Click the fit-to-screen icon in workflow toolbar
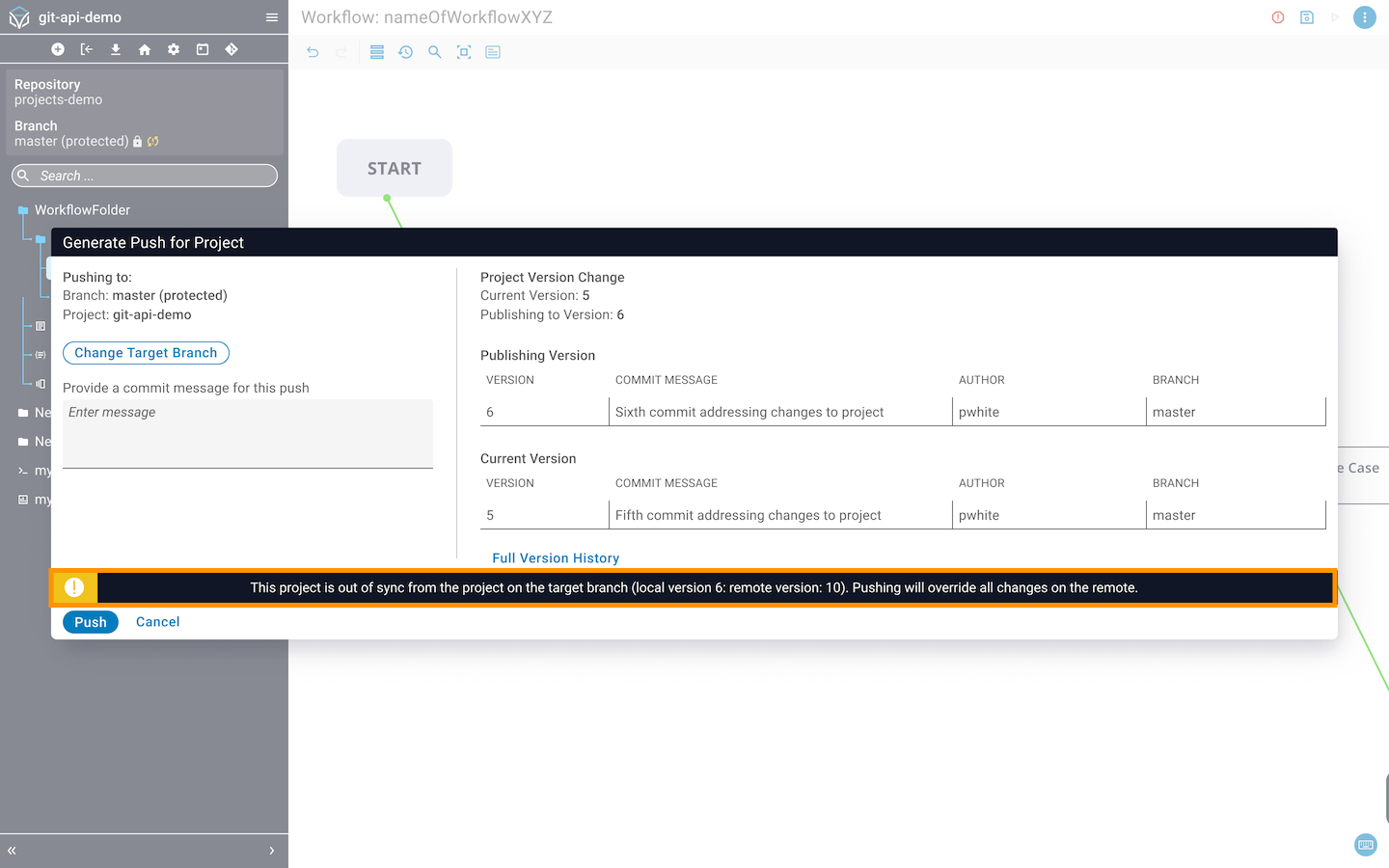Viewport: 1389px width, 868px height. tap(464, 52)
